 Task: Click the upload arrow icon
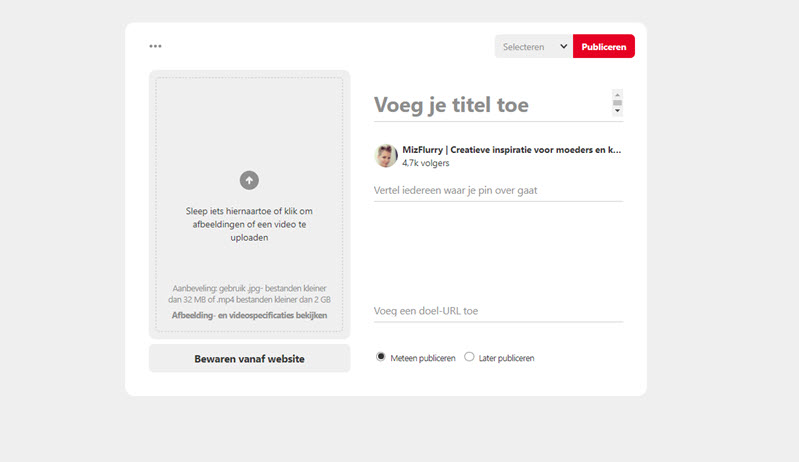click(249, 180)
